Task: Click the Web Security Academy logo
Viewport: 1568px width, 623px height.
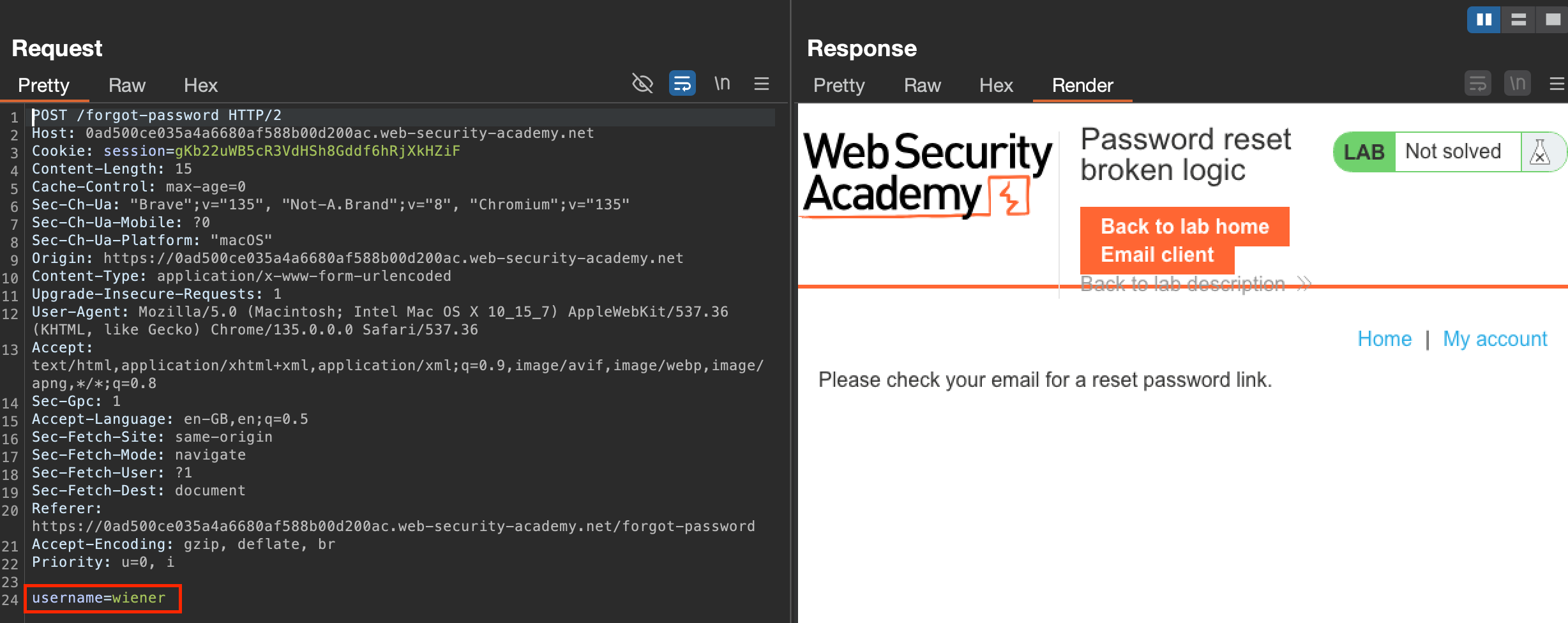Action: [926, 174]
